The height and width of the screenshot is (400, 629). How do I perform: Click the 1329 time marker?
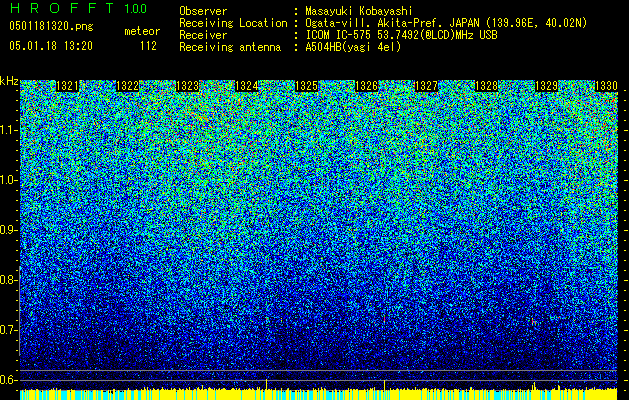[x=547, y=86]
